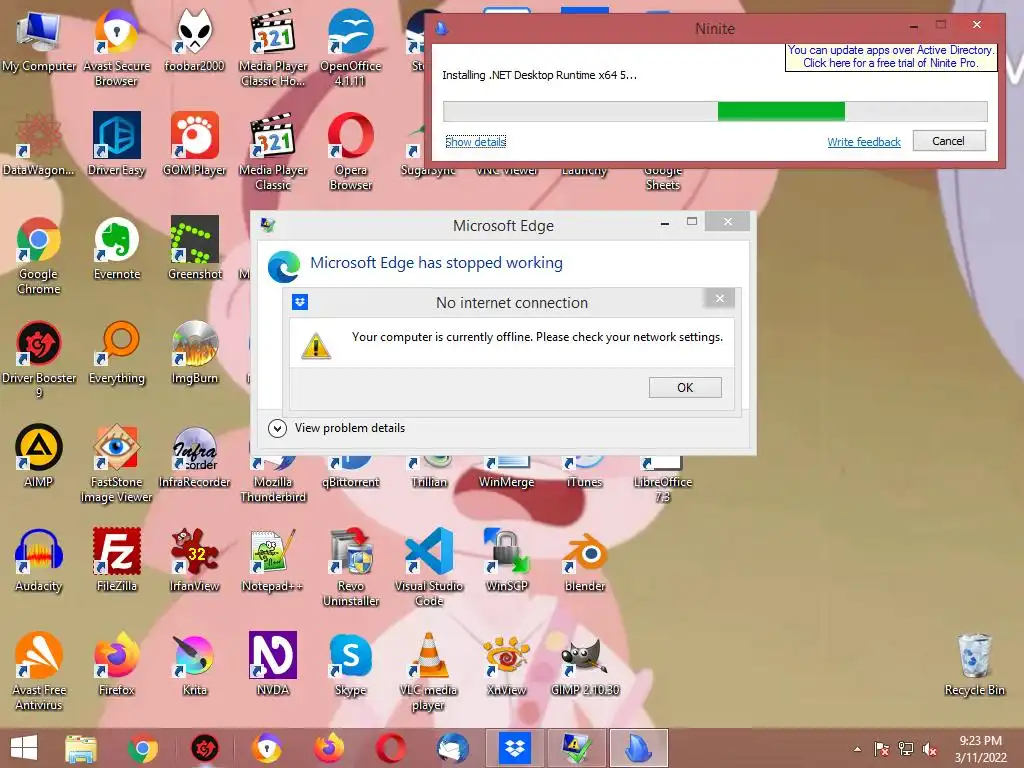The image size is (1024, 768).
Task: Click OK in No internet connection dialog
Action: pyautogui.click(x=685, y=387)
